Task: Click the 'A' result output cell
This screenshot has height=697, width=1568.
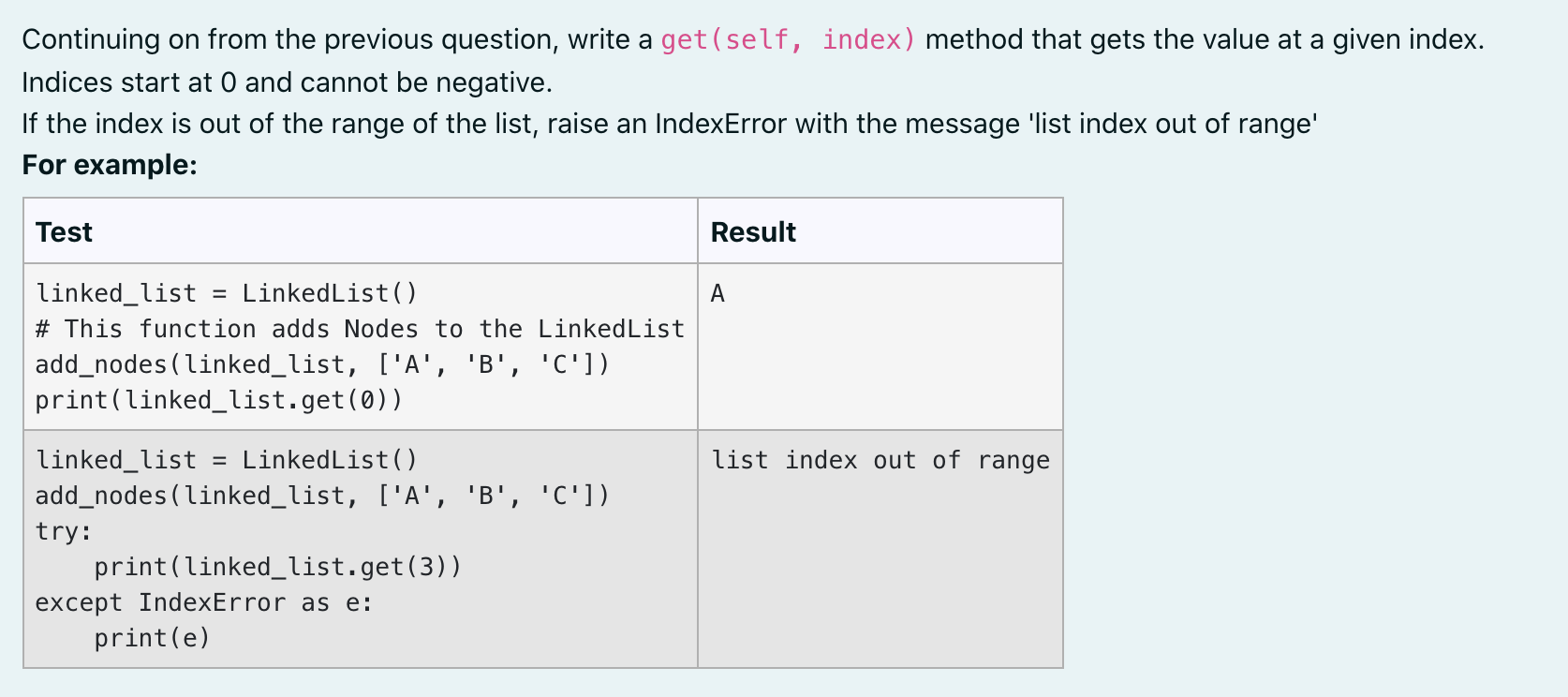Action: point(717,294)
